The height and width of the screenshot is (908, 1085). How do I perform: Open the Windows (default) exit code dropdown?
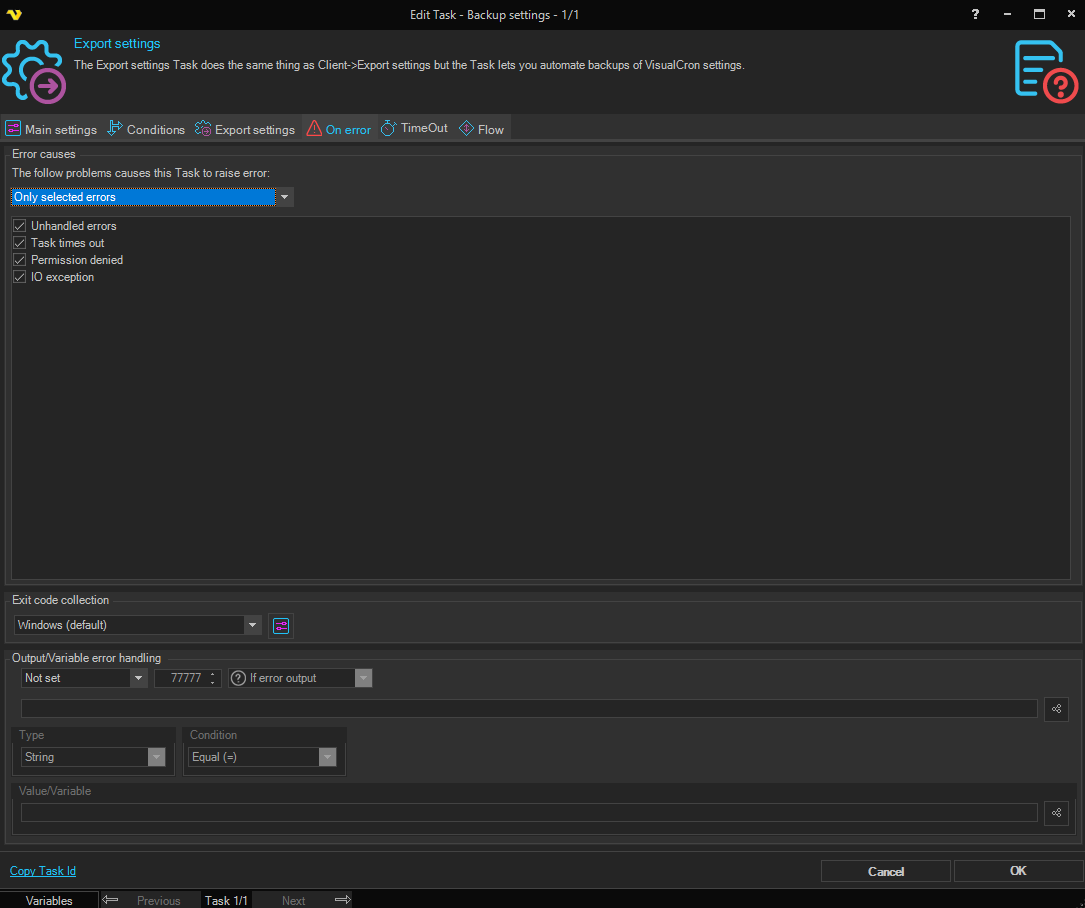(x=252, y=625)
